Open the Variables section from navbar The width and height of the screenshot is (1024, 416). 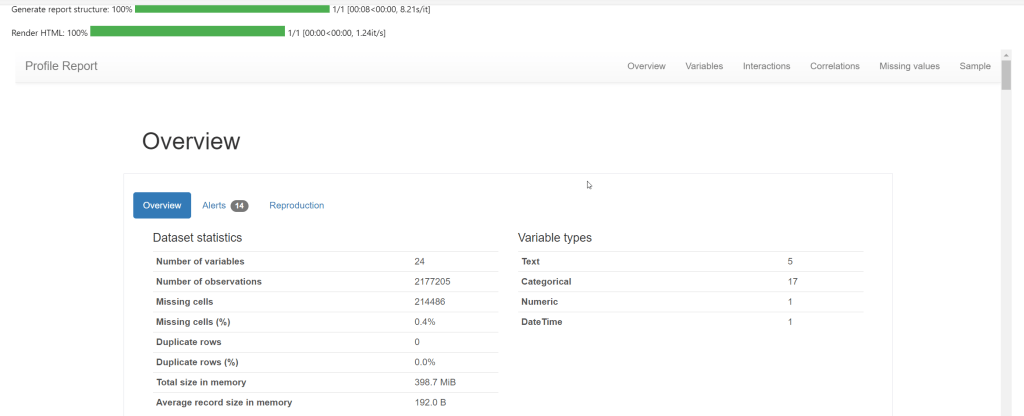tap(704, 66)
